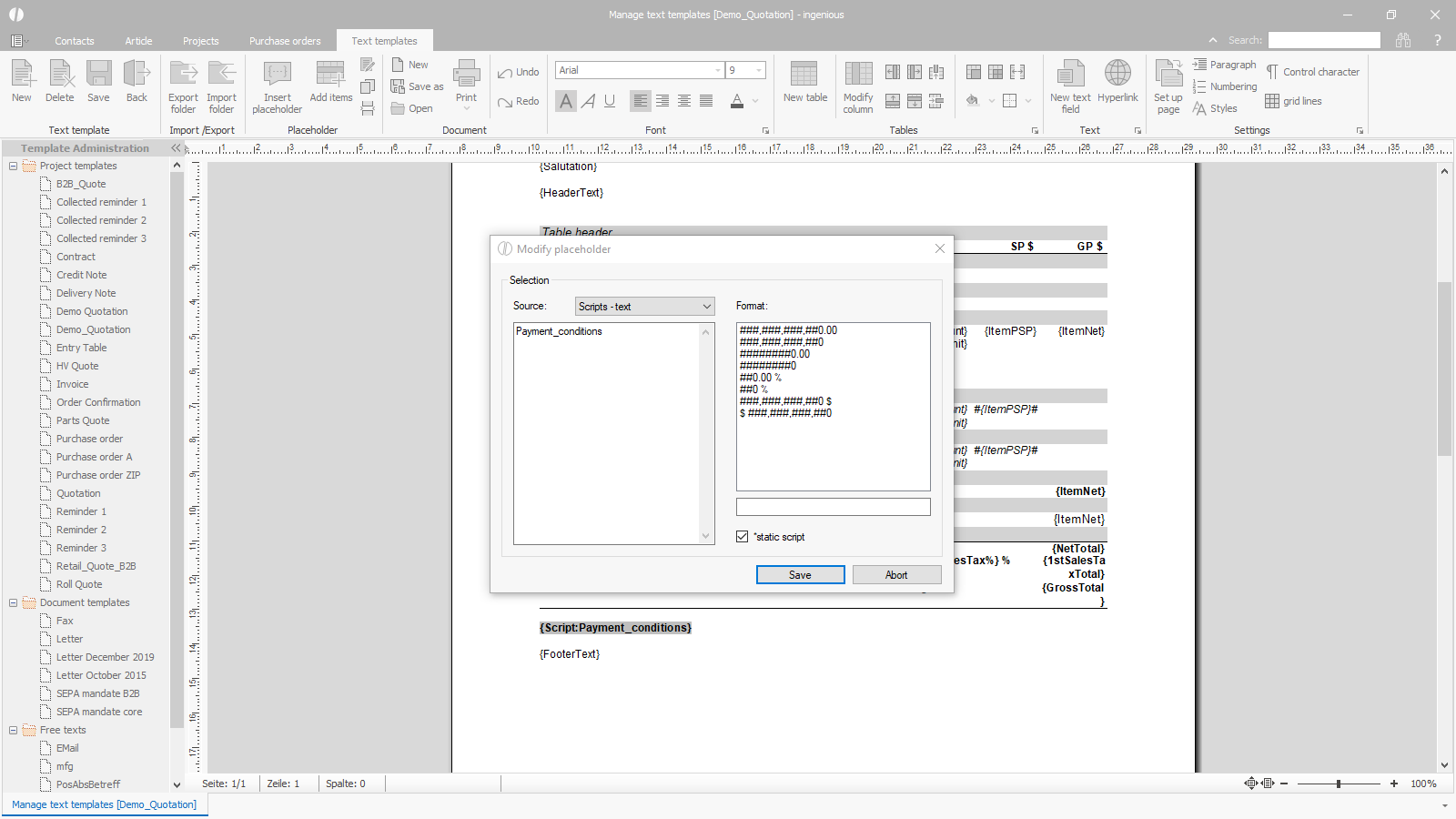The height and width of the screenshot is (819, 1456).
Task: Switch to the Purchase orders tab
Action: point(285,41)
